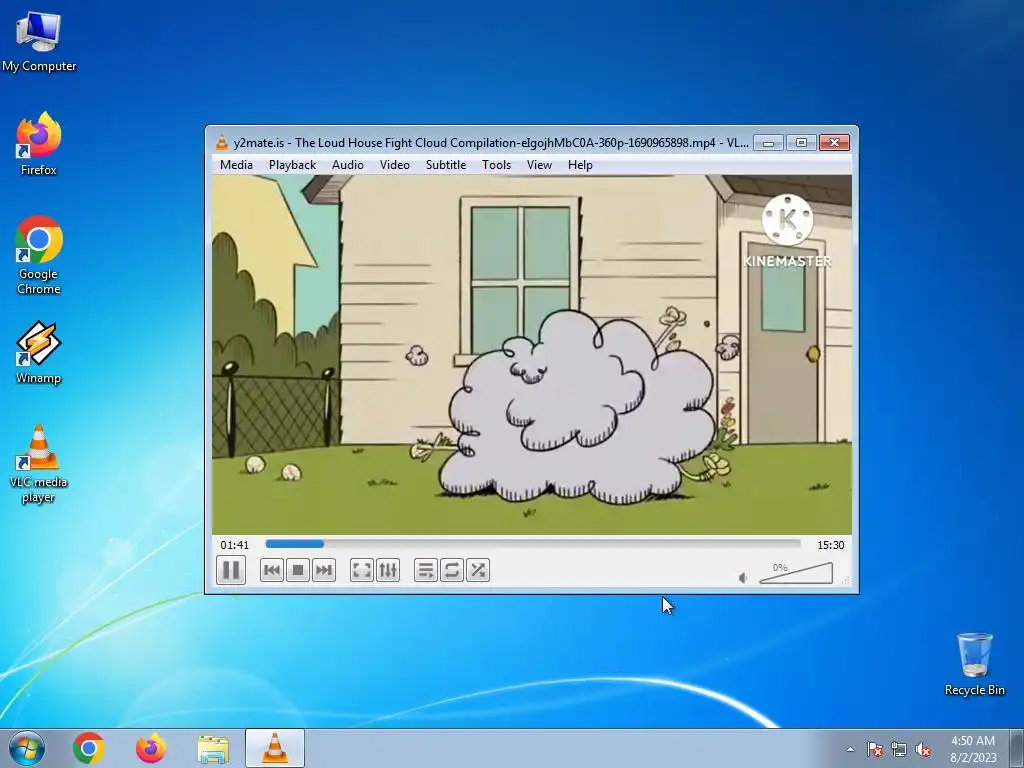
Task: Select My Computer desktop icon
Action: (x=39, y=42)
